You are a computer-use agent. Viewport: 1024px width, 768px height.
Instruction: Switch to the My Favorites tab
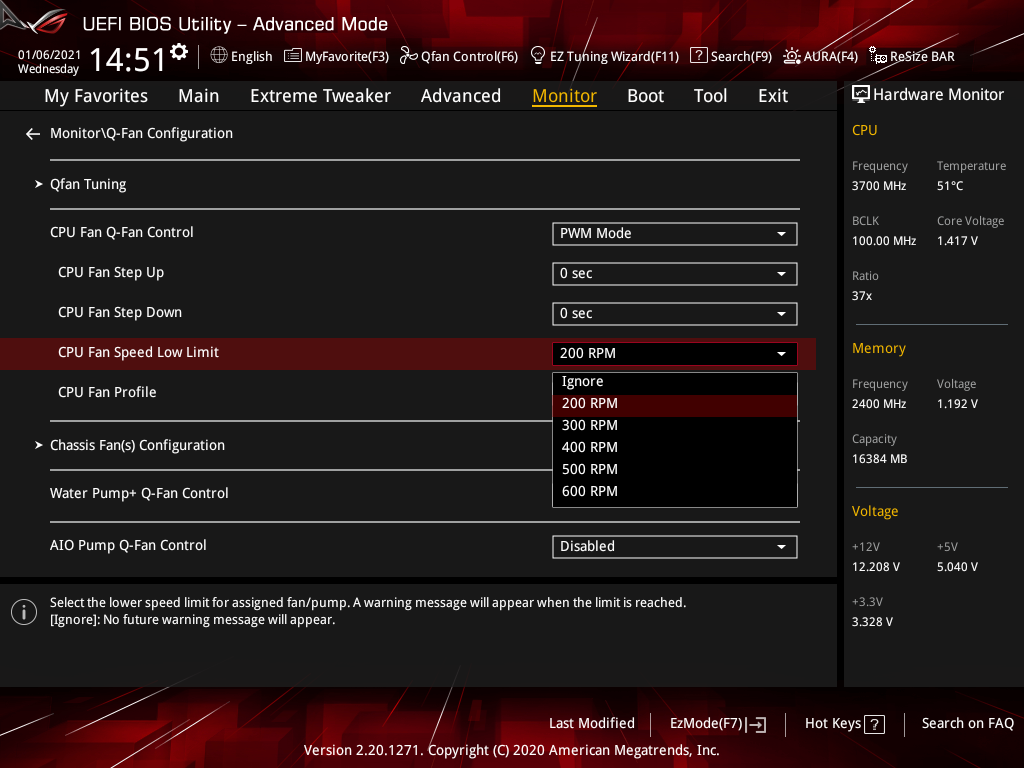click(x=96, y=96)
